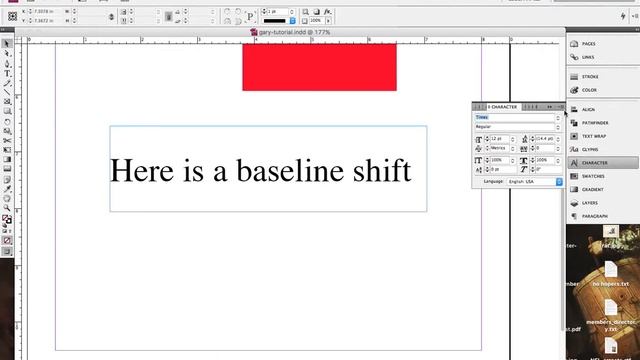Select the Zoom tool in toolbox
Image resolution: width=640 pixels, height=360 pixels.
point(7,208)
